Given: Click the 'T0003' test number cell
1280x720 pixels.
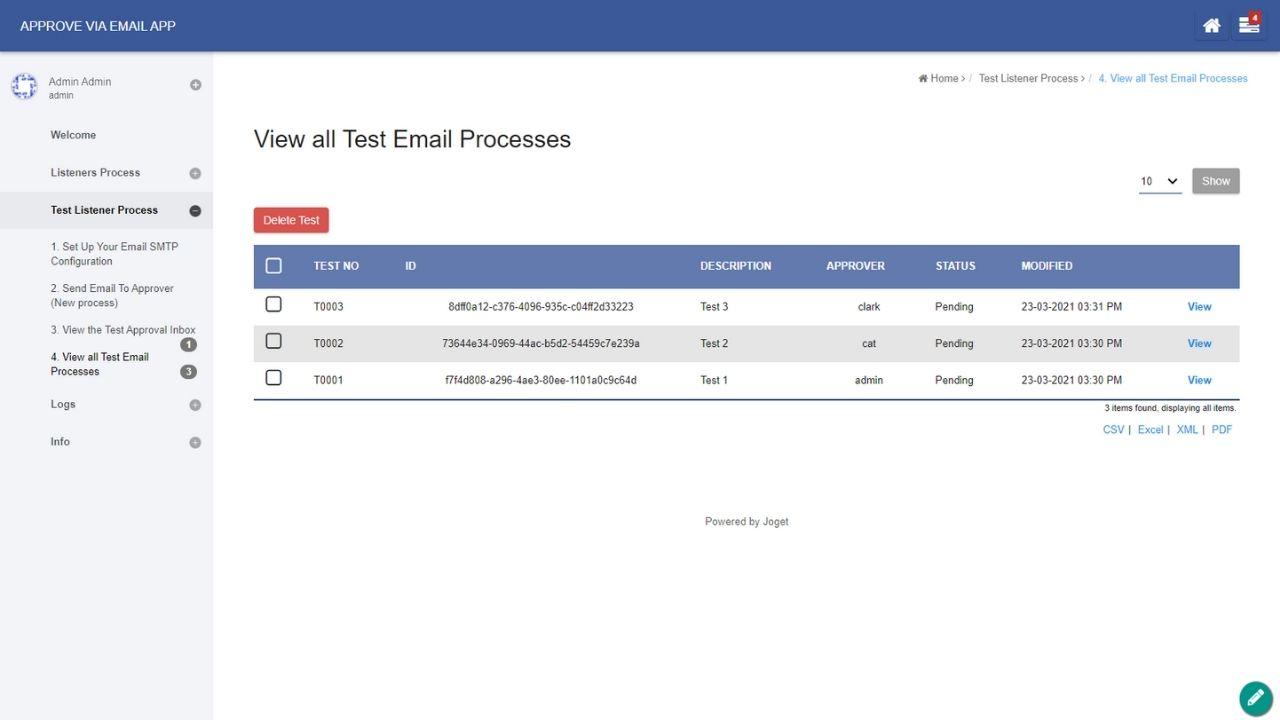Looking at the screenshot, I should coord(328,307).
